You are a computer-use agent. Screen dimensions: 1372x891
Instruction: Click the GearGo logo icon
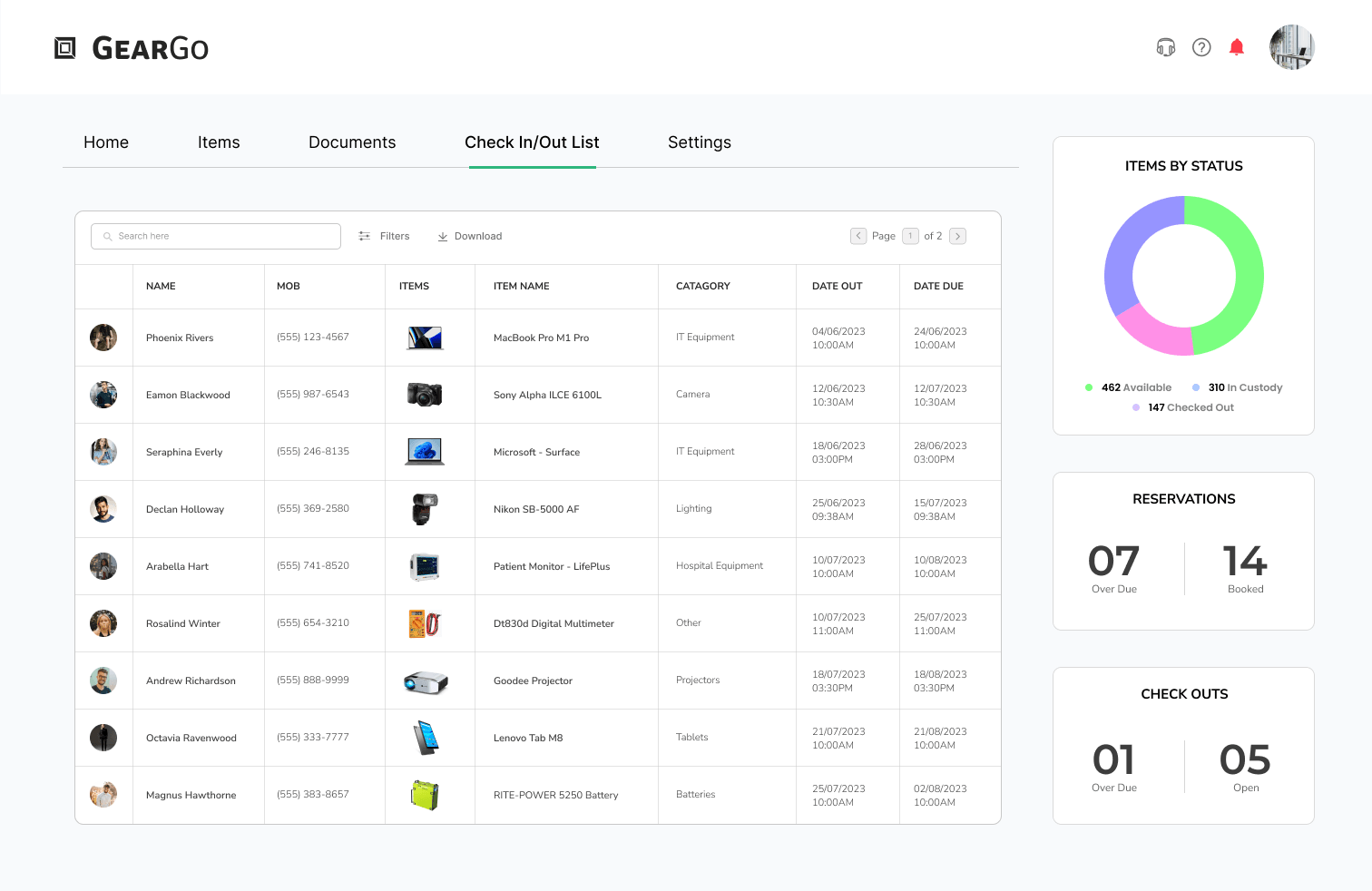(x=64, y=46)
